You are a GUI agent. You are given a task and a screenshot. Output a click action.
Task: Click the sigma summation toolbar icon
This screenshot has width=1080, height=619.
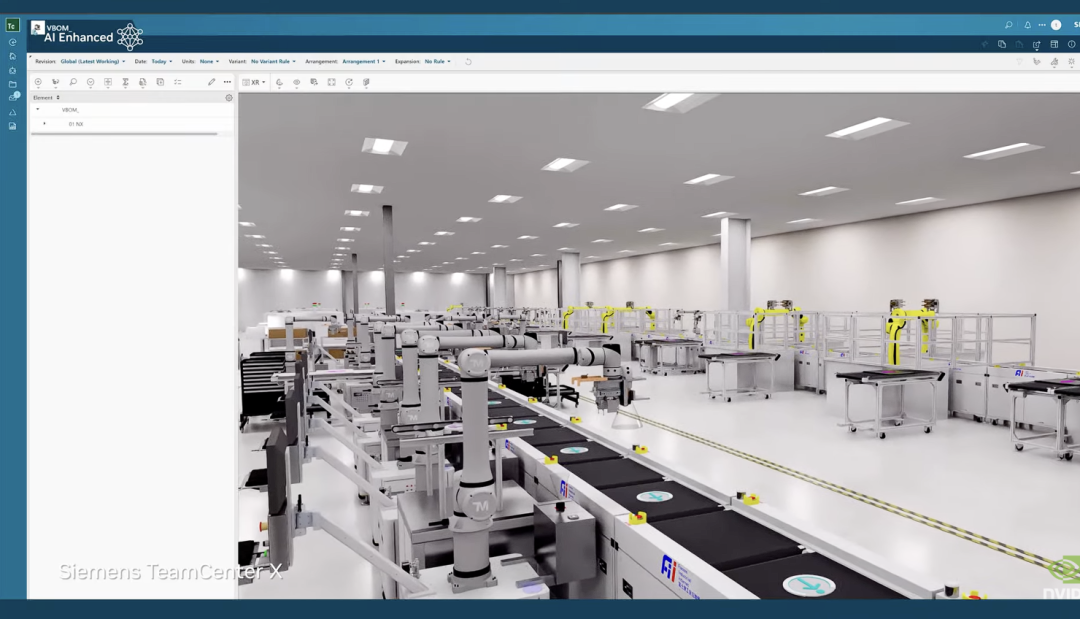[x=125, y=82]
